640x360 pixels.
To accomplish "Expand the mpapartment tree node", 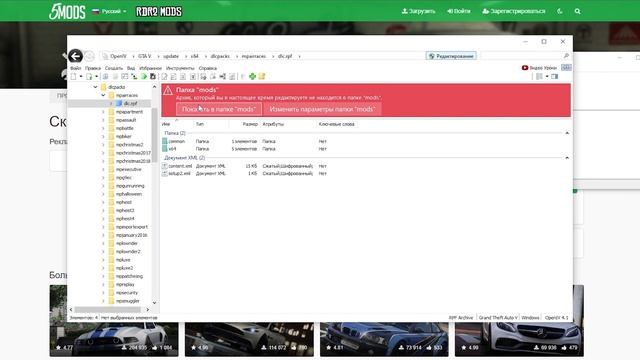I will [103, 111].
